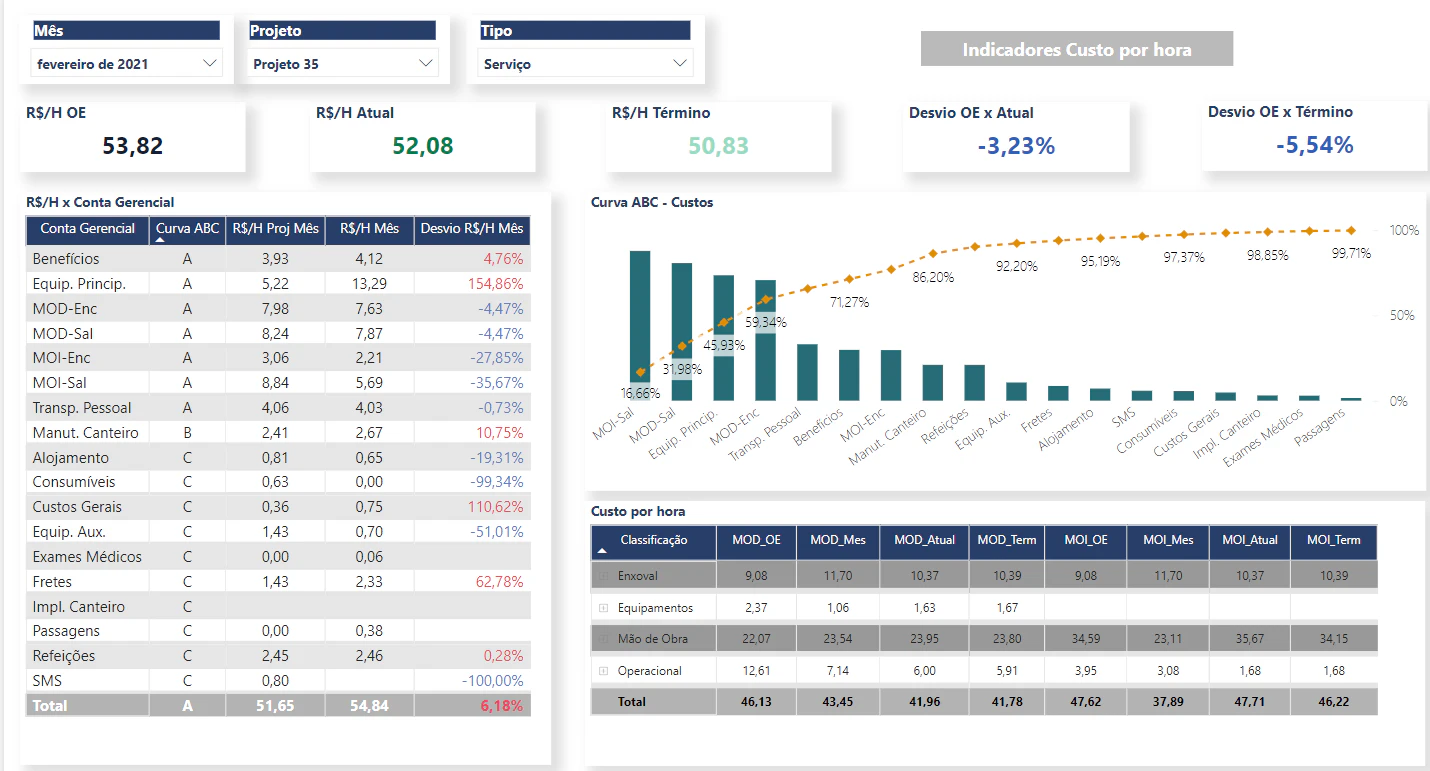Select the Transp. Pessoal bar in the chart
1430x771 pixels.
tap(807, 373)
